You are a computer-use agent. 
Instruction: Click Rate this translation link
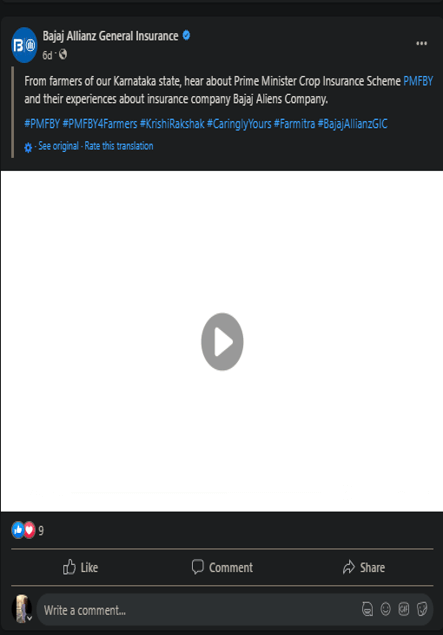[x=119, y=146]
